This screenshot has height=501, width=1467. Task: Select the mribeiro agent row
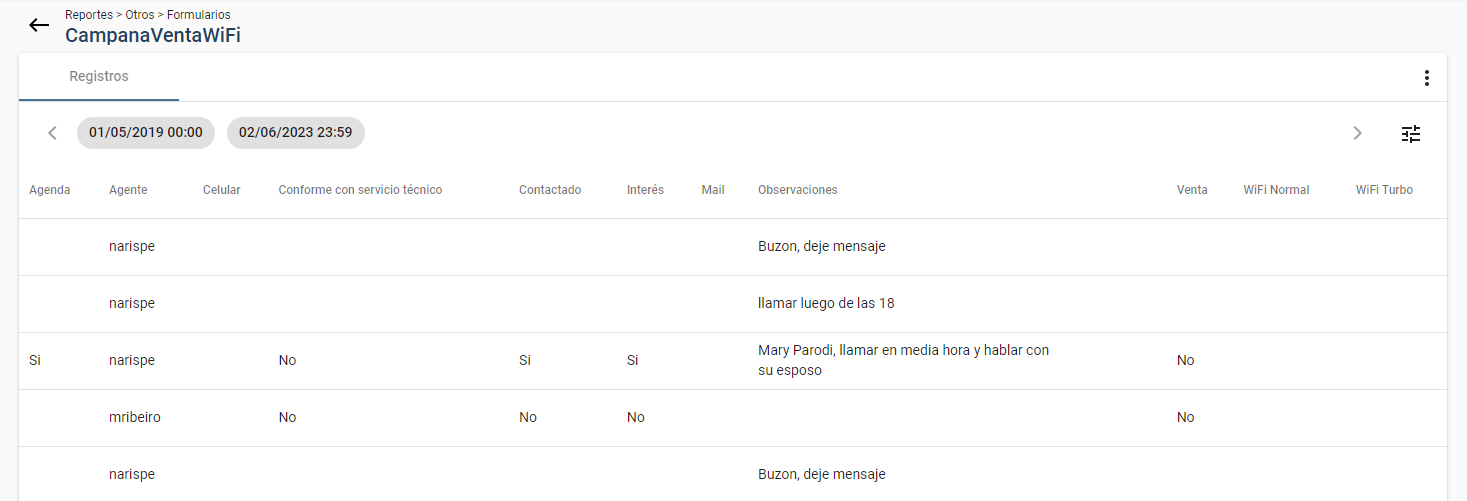[x=733, y=418]
